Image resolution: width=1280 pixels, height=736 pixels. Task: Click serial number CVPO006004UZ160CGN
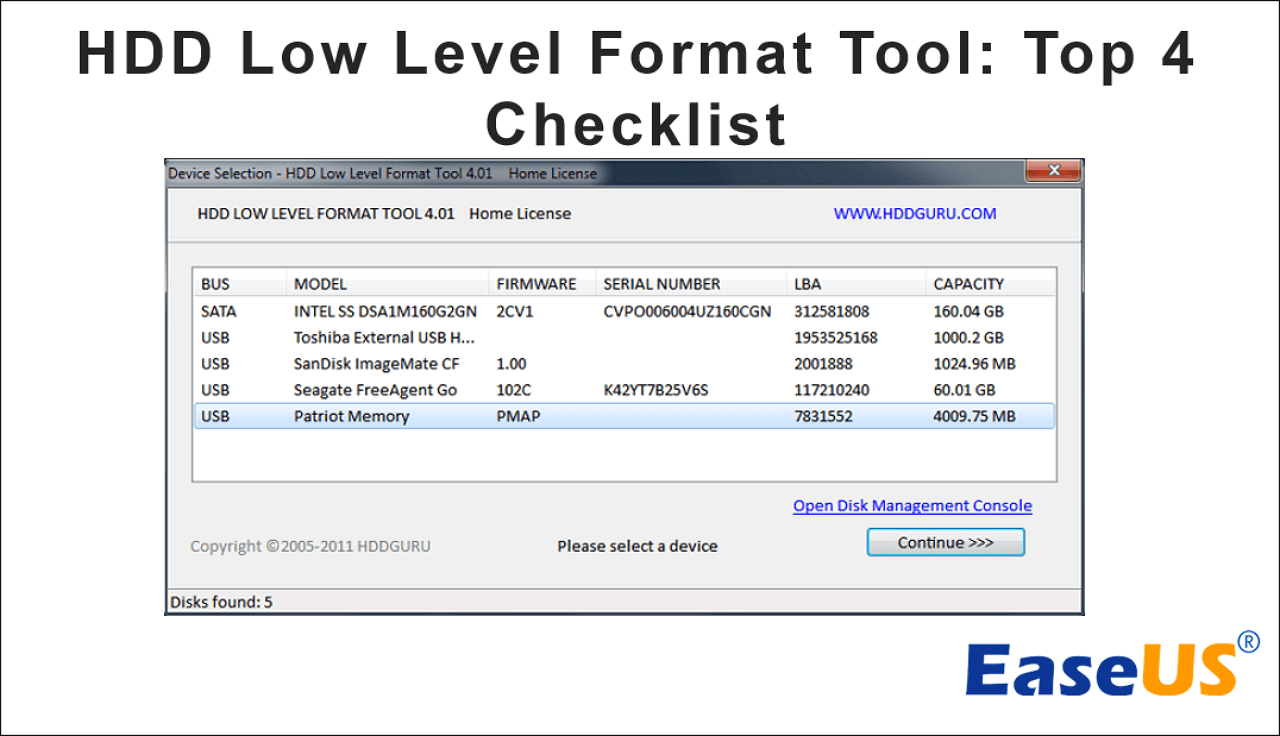[687, 311]
